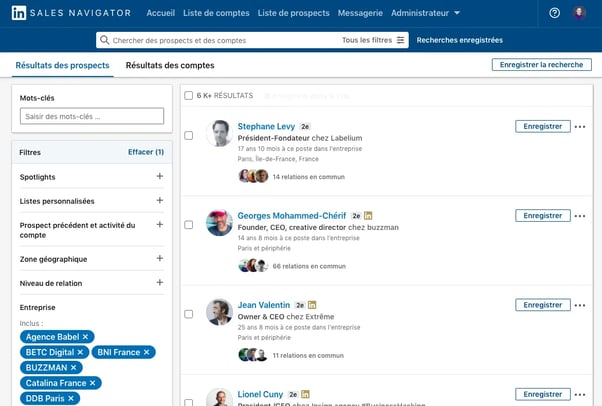The image size is (602, 406).
Task: Save Georges Mohammed-Chérif with Enregistrer
Action: coord(542,216)
